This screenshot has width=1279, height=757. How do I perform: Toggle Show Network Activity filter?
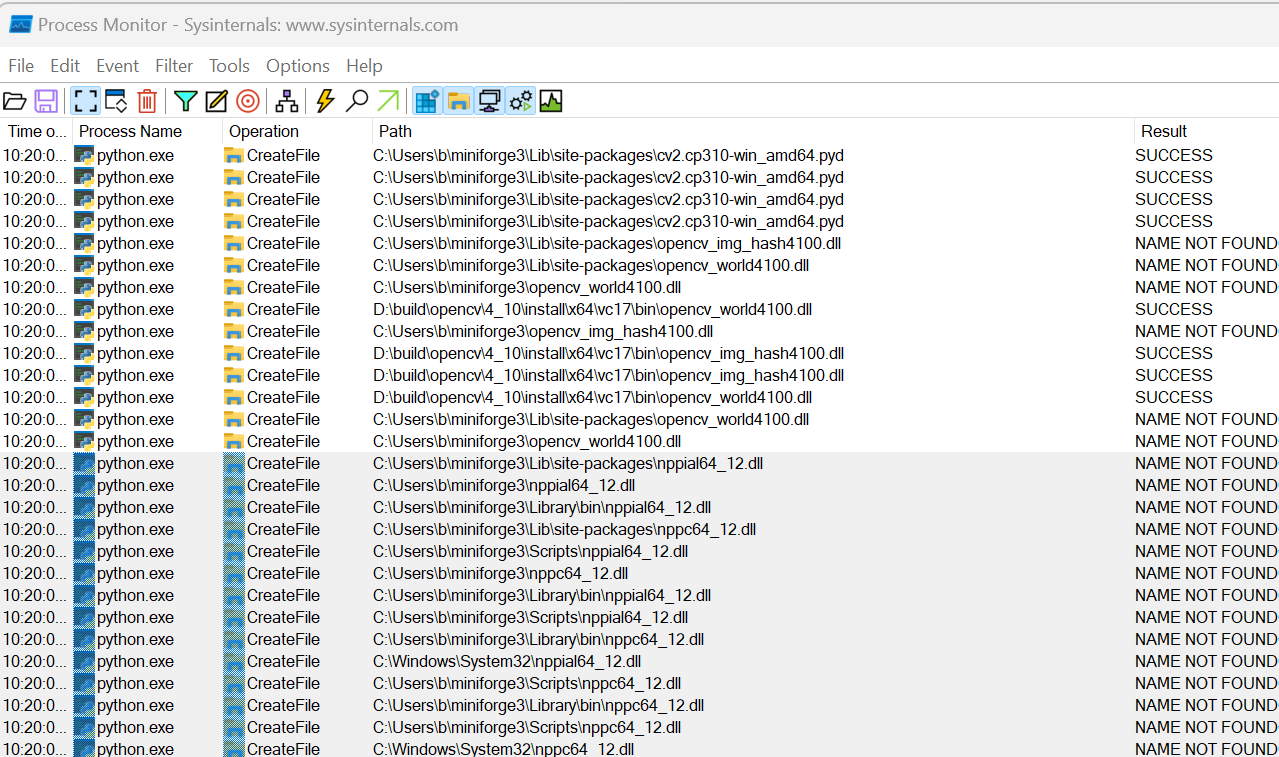tap(489, 101)
